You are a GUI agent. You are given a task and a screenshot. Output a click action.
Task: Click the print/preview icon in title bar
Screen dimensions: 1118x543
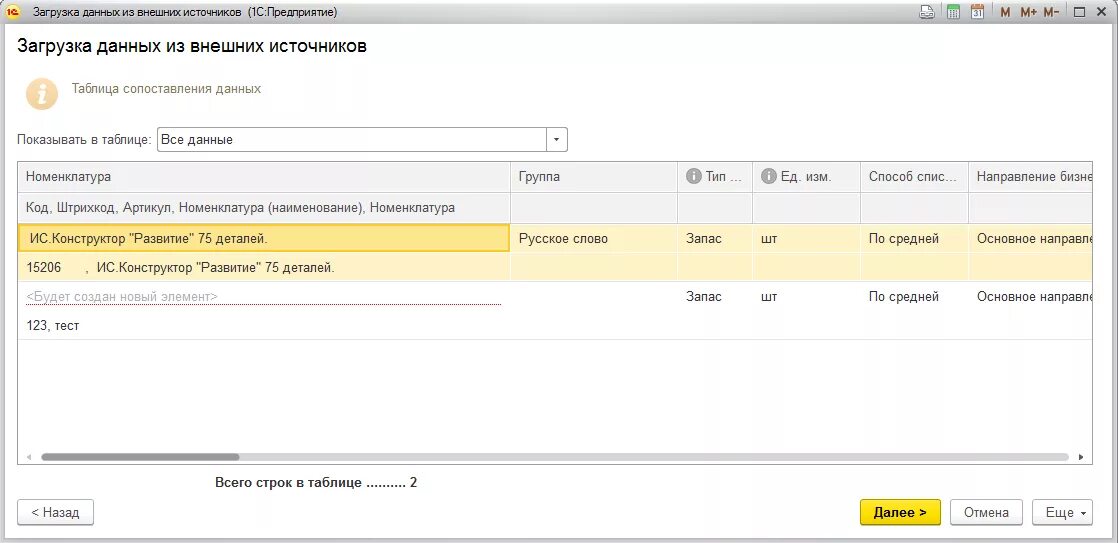(x=927, y=12)
